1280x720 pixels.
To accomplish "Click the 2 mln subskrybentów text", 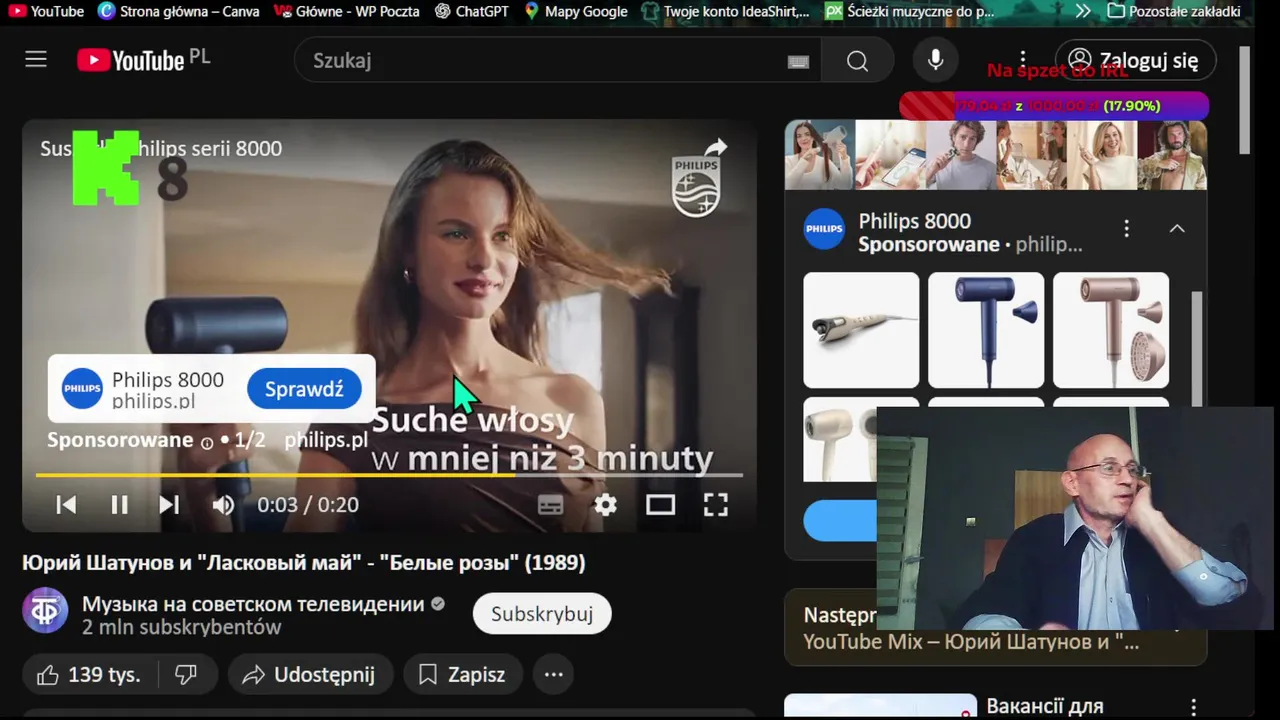I will 181,628.
